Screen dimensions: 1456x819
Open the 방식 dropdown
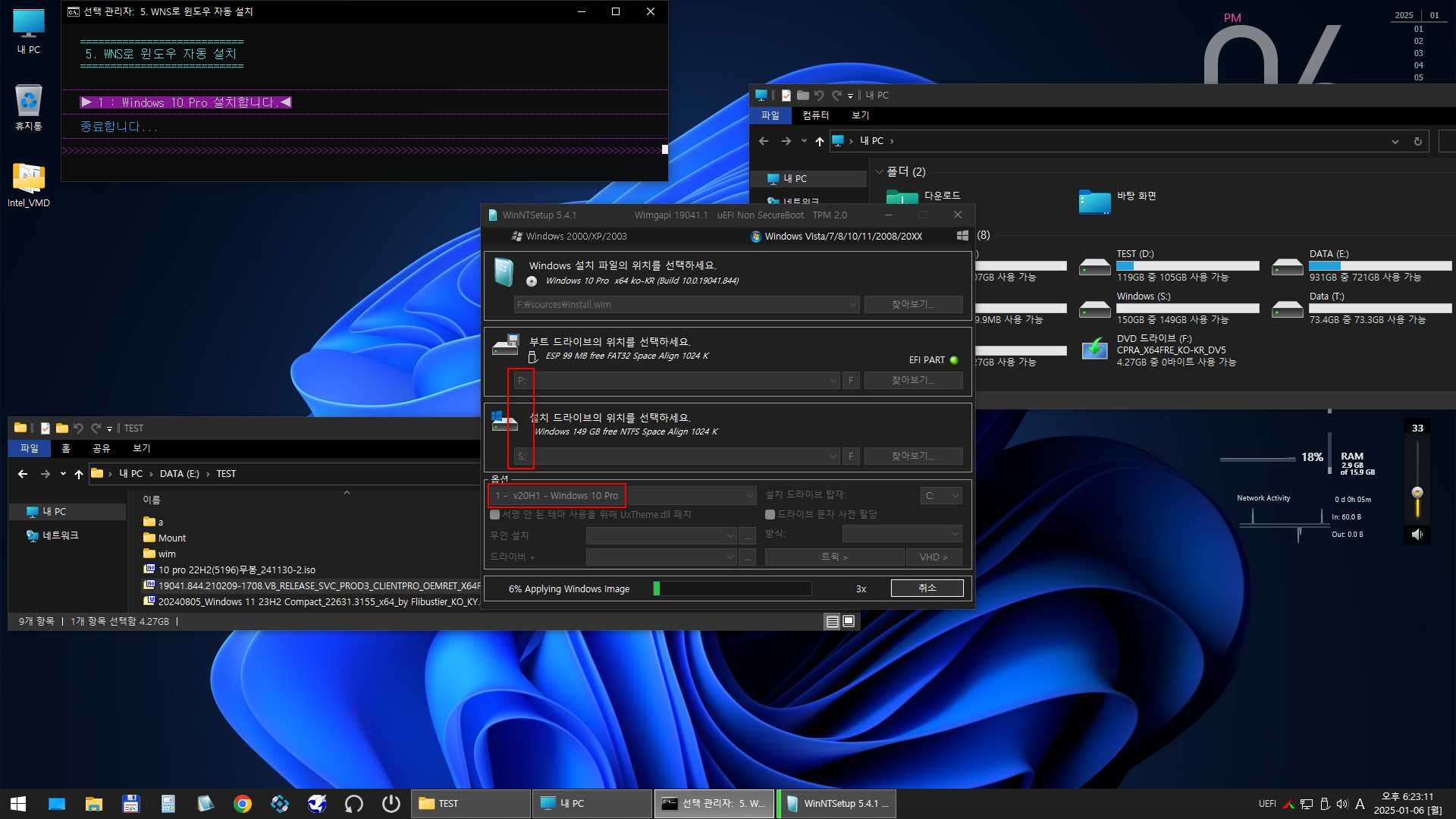tap(902, 534)
